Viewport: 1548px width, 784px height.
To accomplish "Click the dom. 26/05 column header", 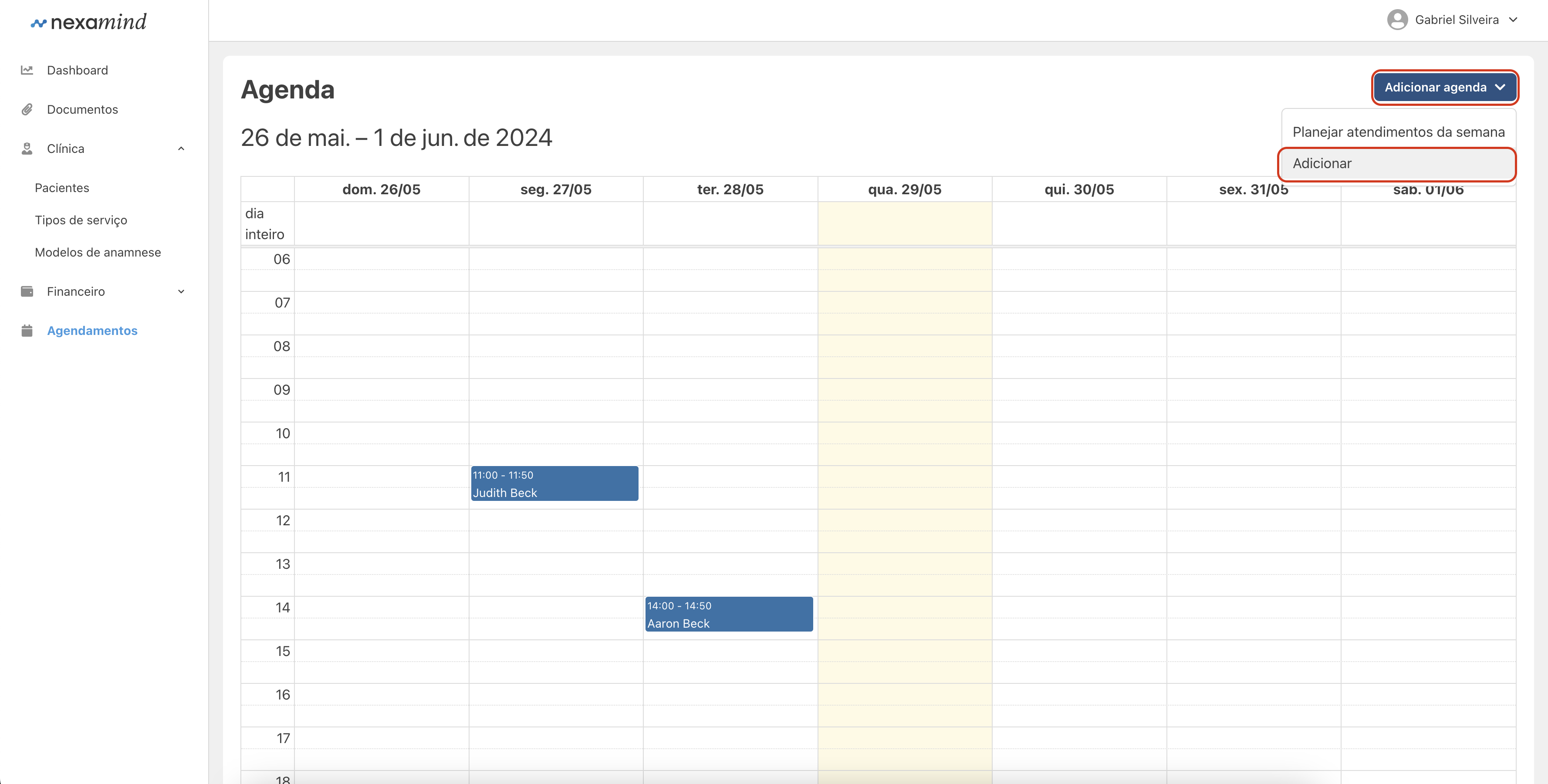I will tap(381, 190).
